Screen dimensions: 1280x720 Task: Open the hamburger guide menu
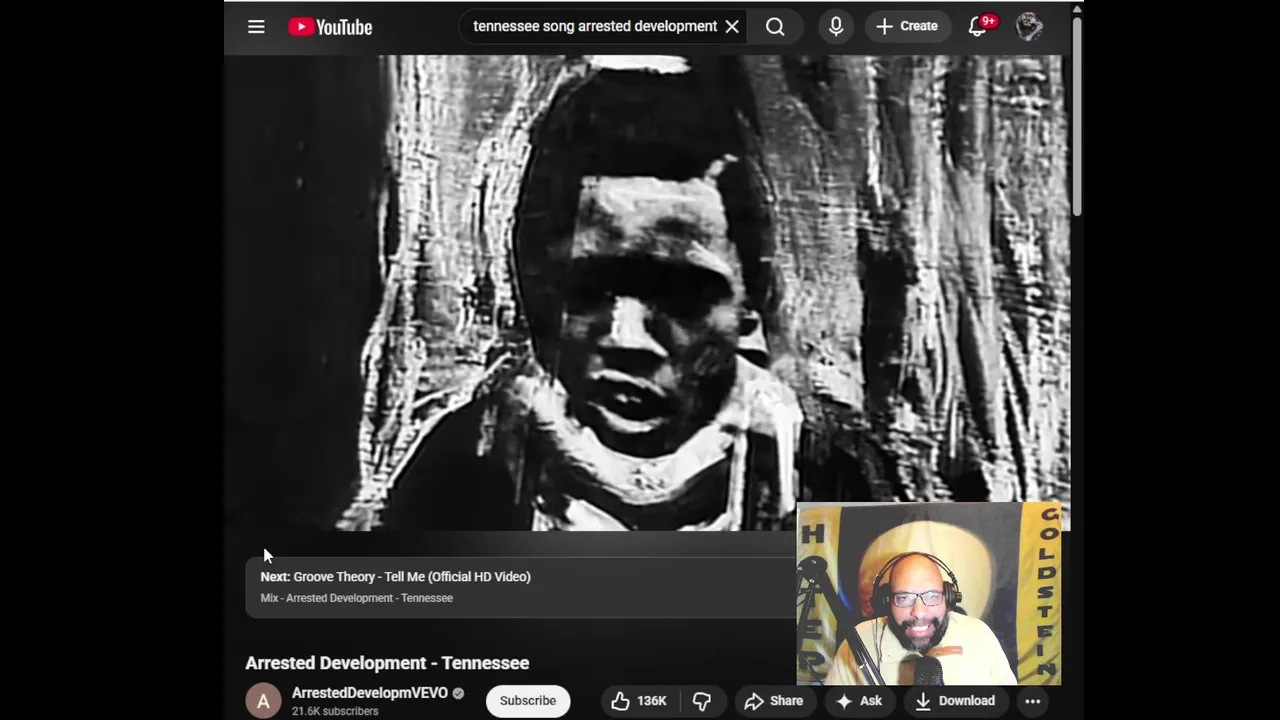[256, 27]
